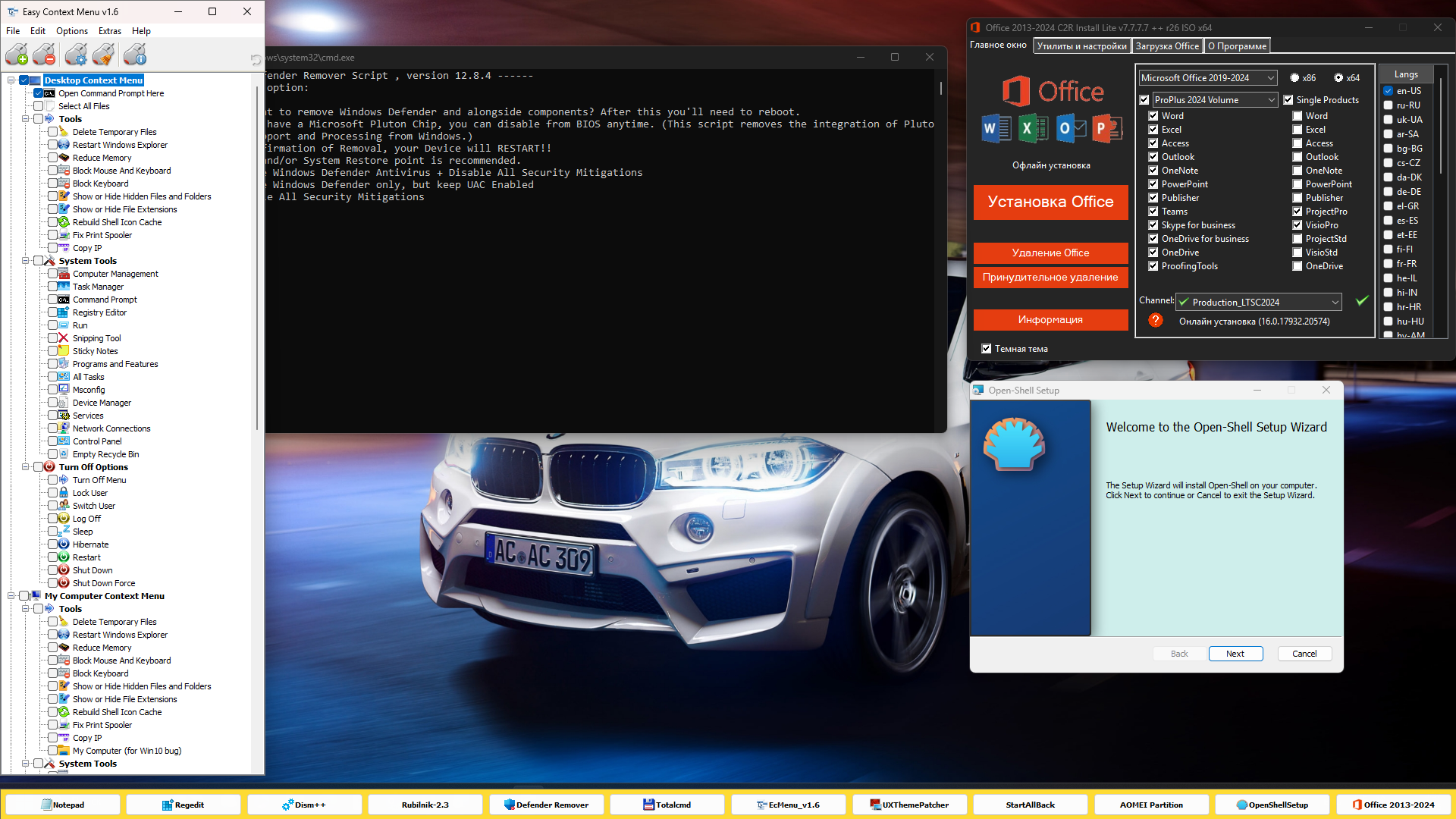Open the list editor mouse icon with gear
1456x819 pixels.
coord(76,55)
